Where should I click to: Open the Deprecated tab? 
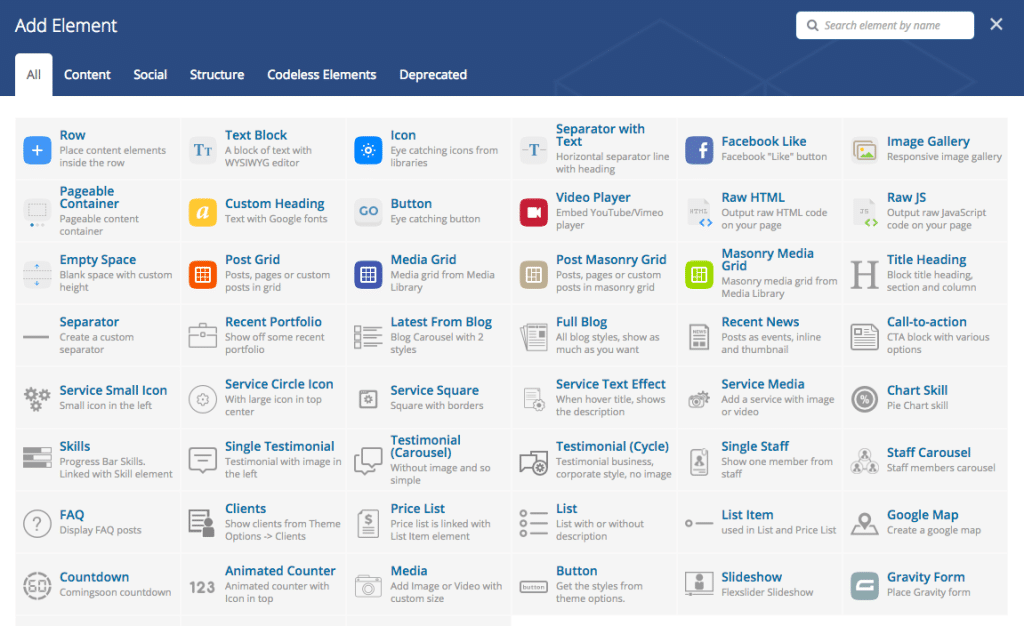click(x=433, y=74)
